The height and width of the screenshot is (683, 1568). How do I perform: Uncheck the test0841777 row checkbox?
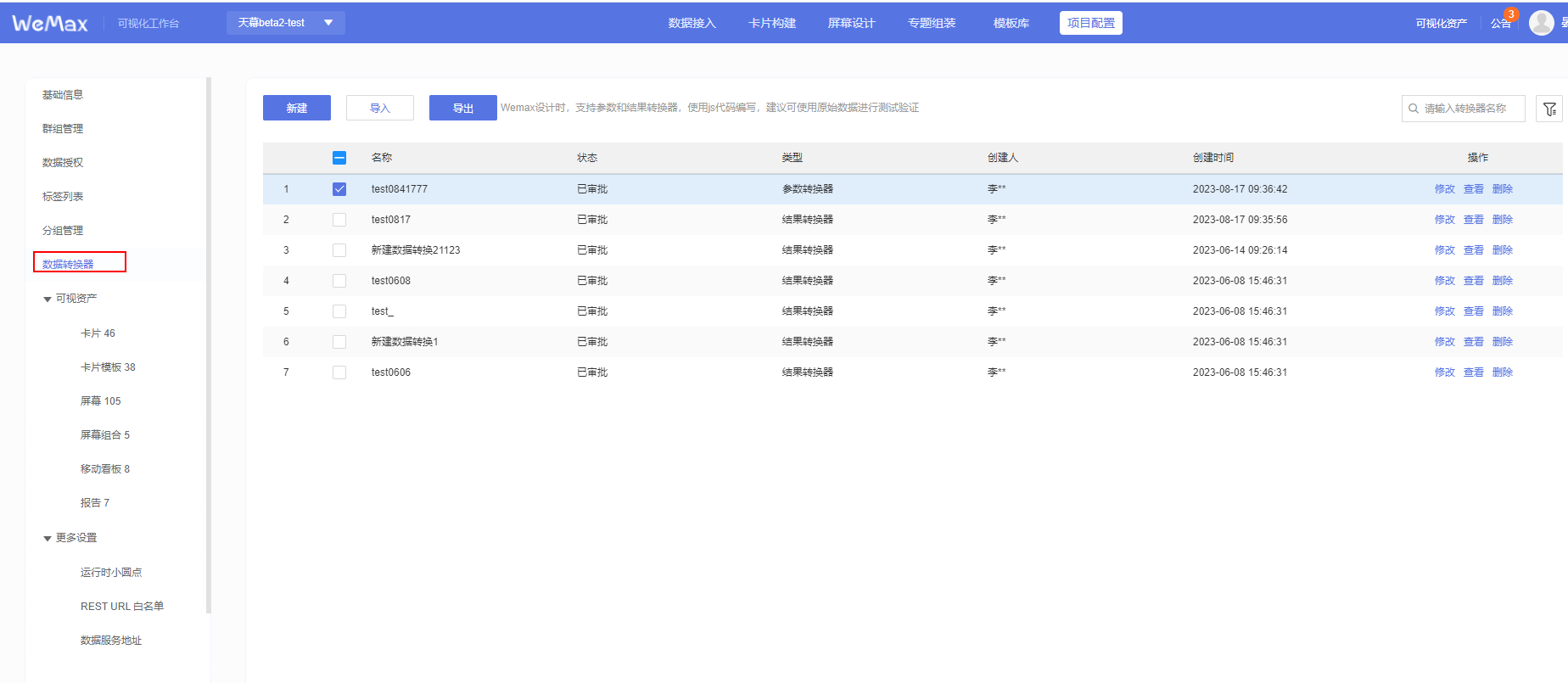(x=339, y=189)
